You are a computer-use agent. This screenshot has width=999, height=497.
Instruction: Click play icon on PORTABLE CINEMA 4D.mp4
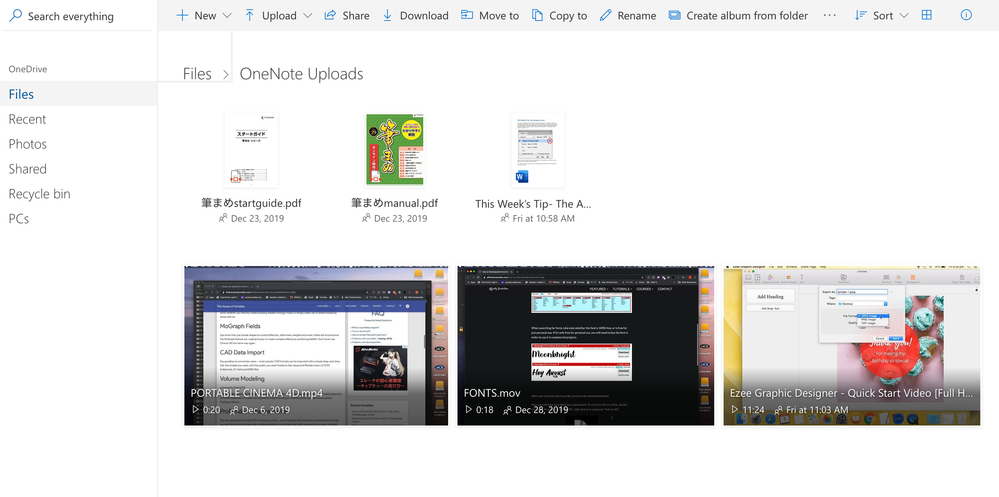tap(196, 410)
